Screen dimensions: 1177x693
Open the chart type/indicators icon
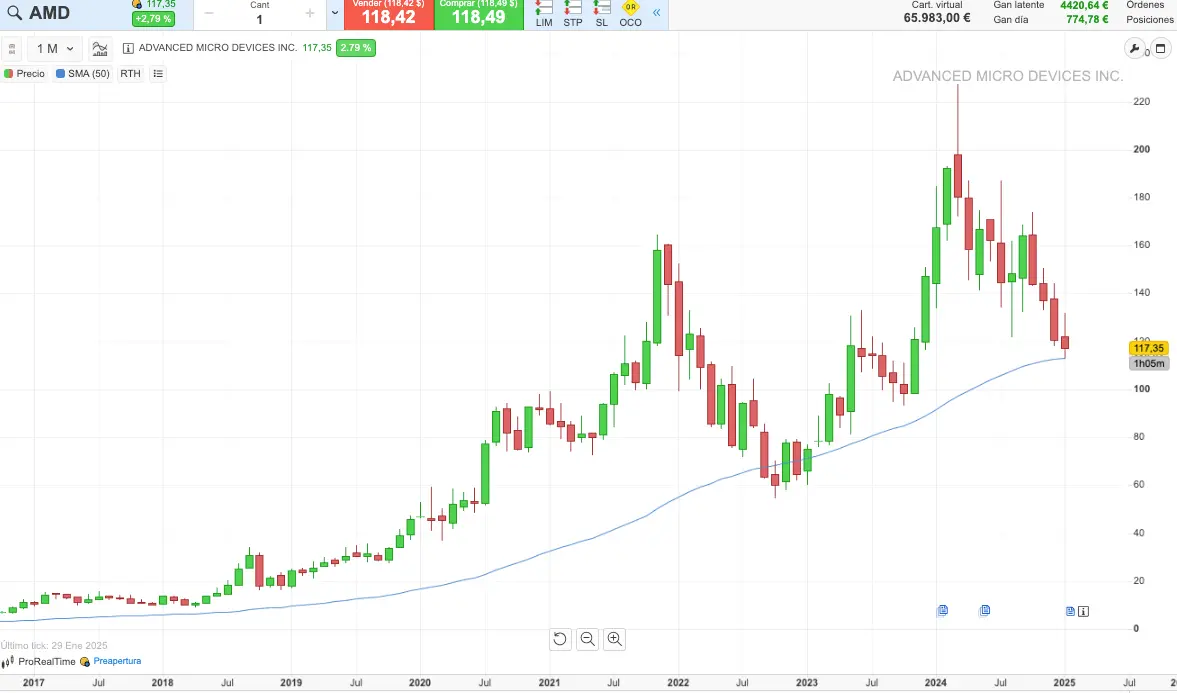coord(100,48)
